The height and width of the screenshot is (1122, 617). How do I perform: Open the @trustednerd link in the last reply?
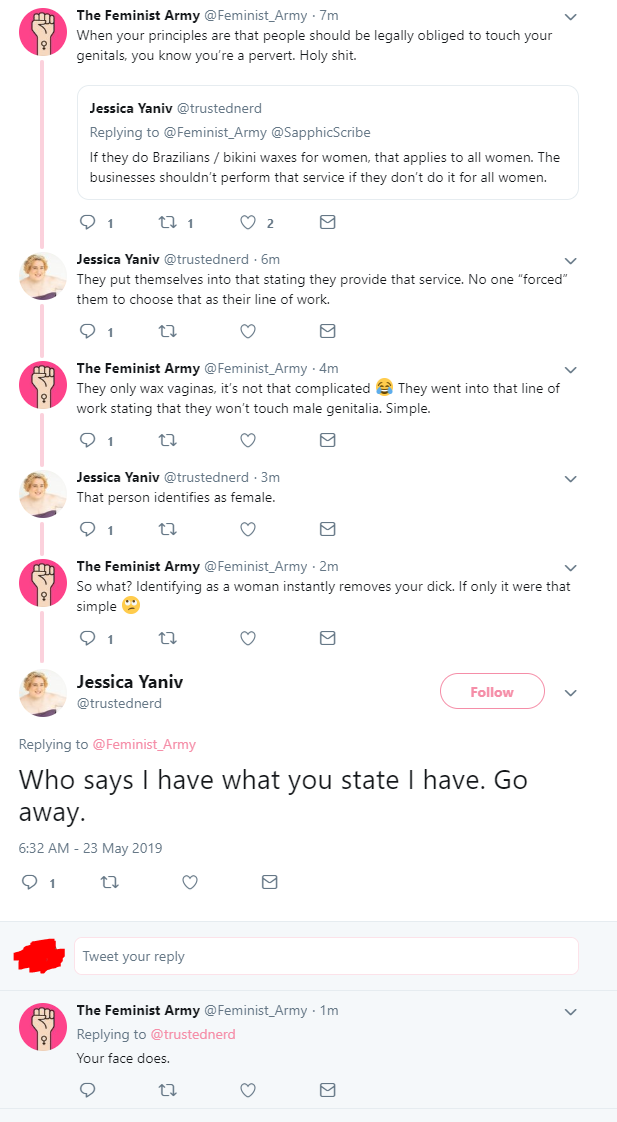tap(193, 1034)
